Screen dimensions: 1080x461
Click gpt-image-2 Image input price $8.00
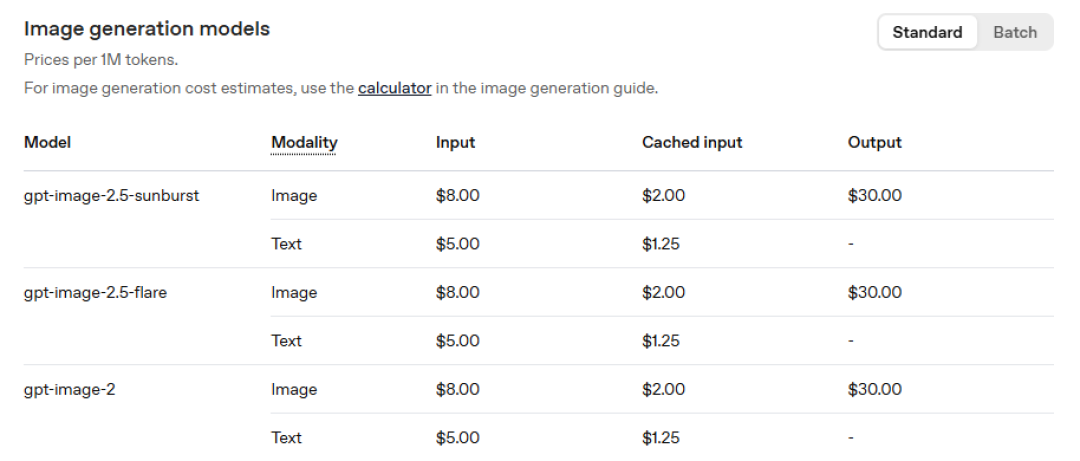(457, 390)
